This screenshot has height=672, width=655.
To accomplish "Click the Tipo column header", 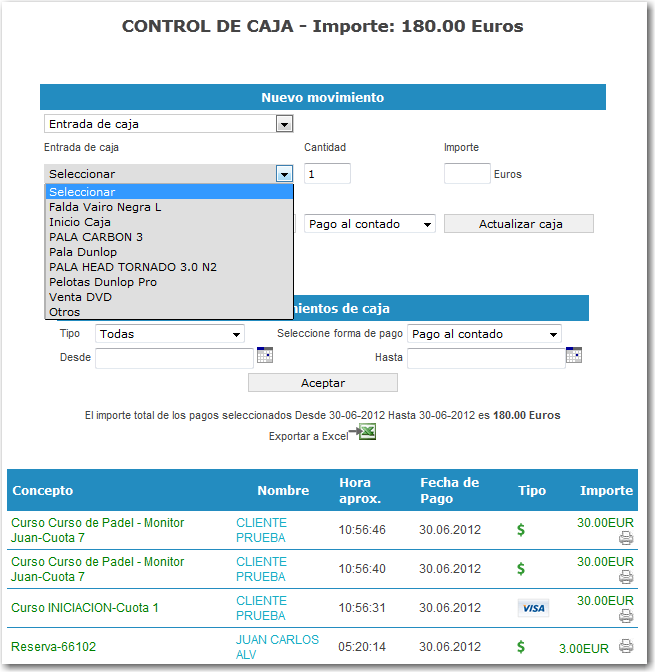I will 532,490.
